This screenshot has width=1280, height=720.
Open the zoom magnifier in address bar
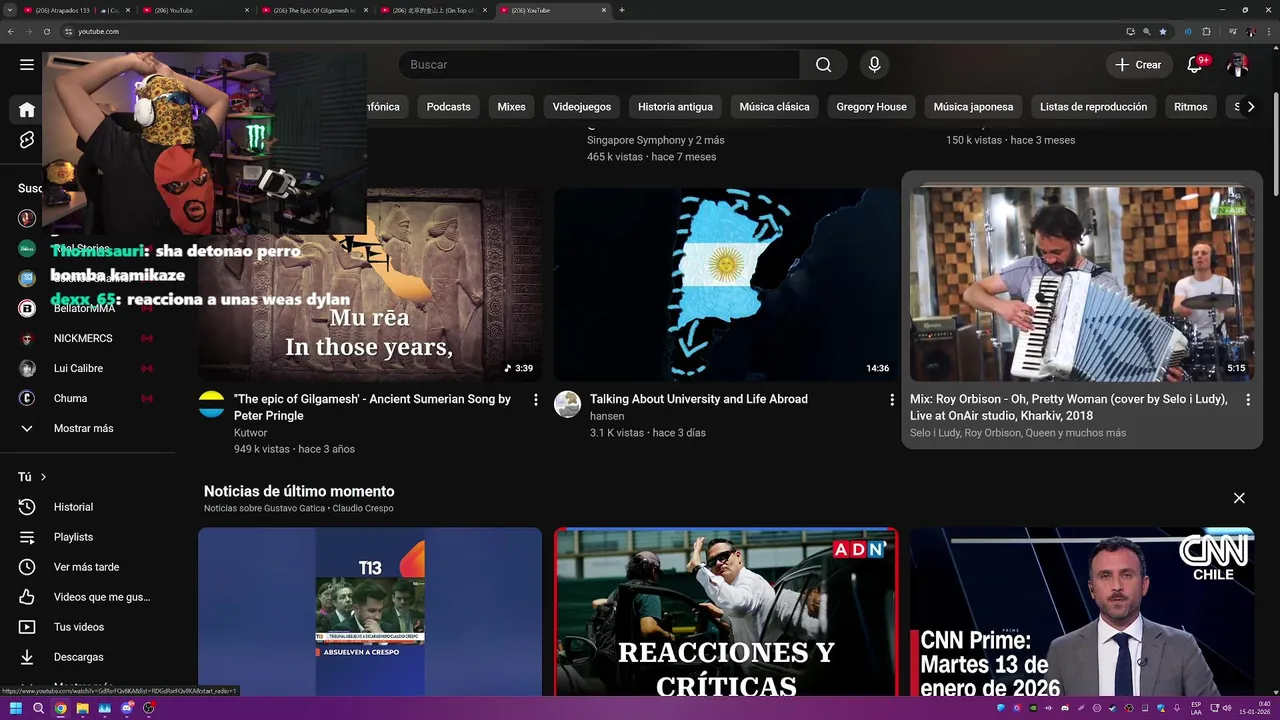coord(1146,31)
